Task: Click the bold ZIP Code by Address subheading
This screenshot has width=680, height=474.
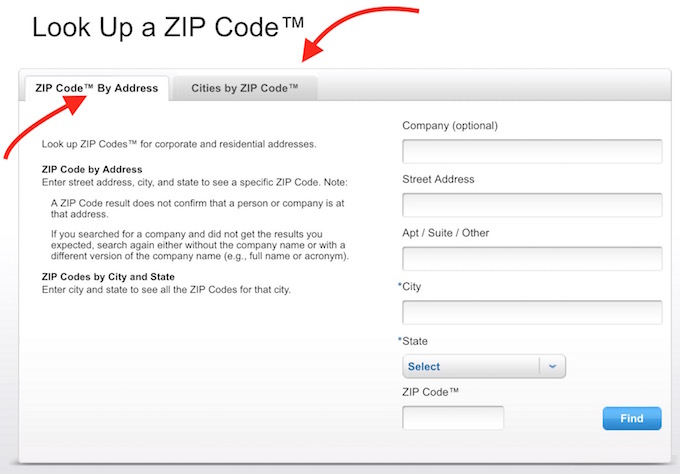Action: click(92, 170)
